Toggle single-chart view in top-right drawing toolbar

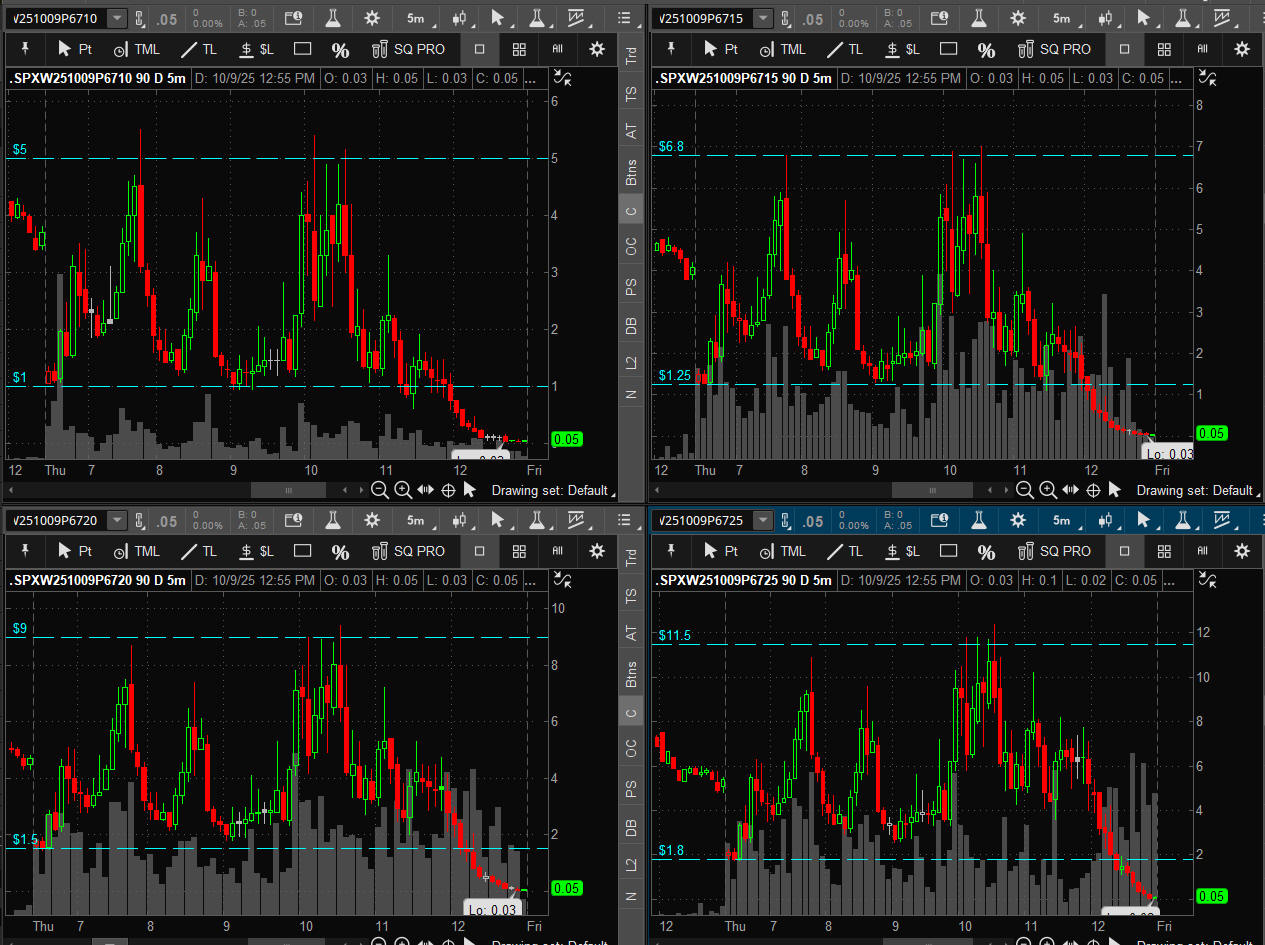click(1124, 49)
